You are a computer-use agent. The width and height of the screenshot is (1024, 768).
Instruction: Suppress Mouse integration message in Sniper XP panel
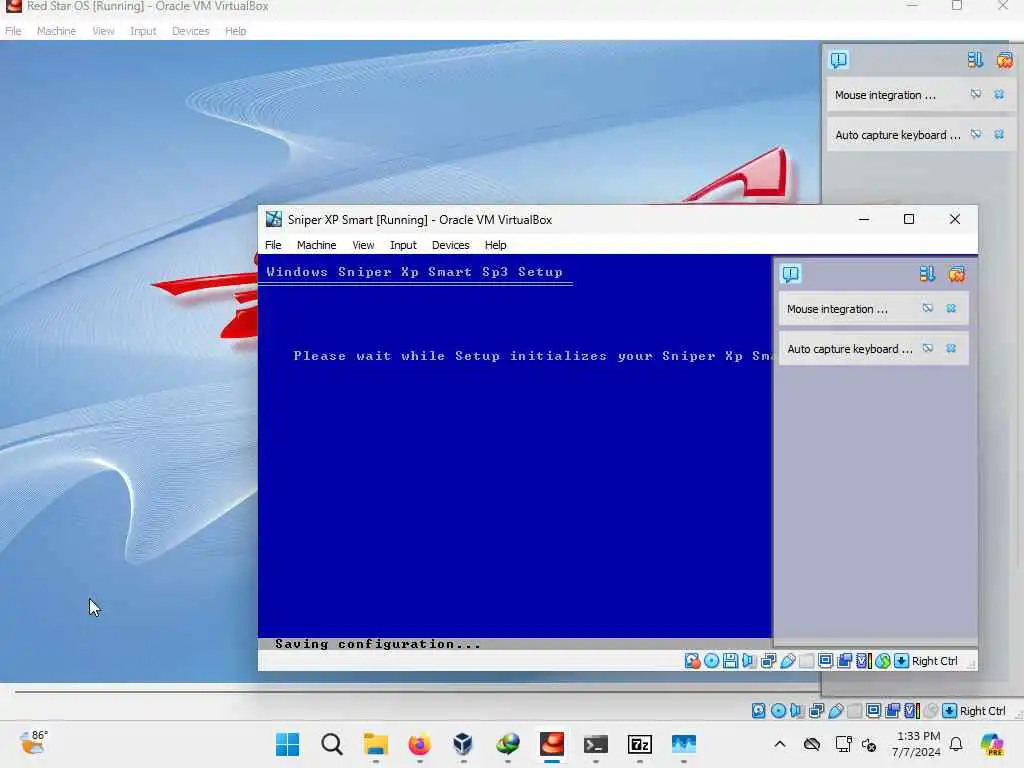tap(927, 308)
